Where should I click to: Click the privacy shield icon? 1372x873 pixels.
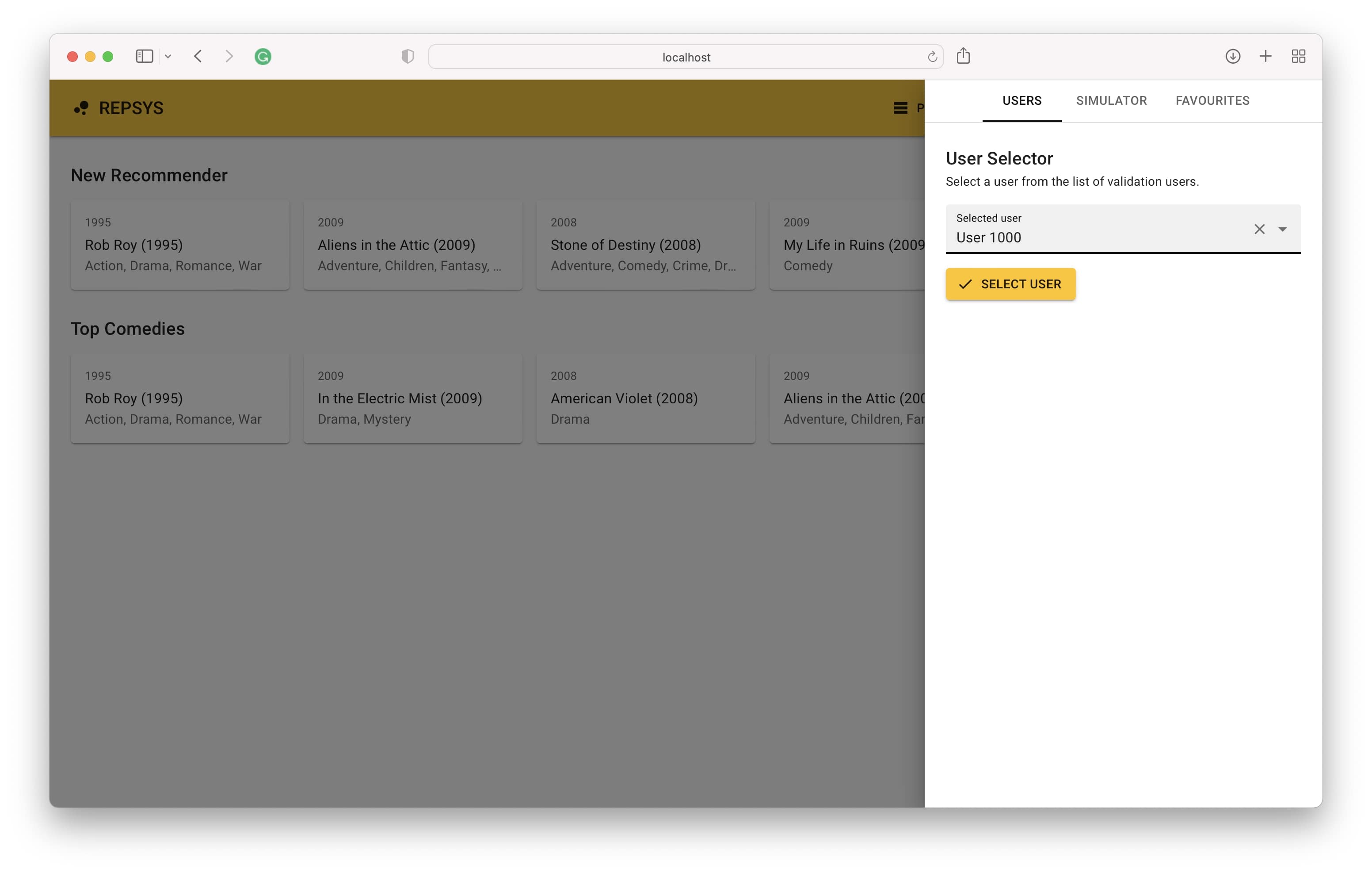(x=408, y=57)
